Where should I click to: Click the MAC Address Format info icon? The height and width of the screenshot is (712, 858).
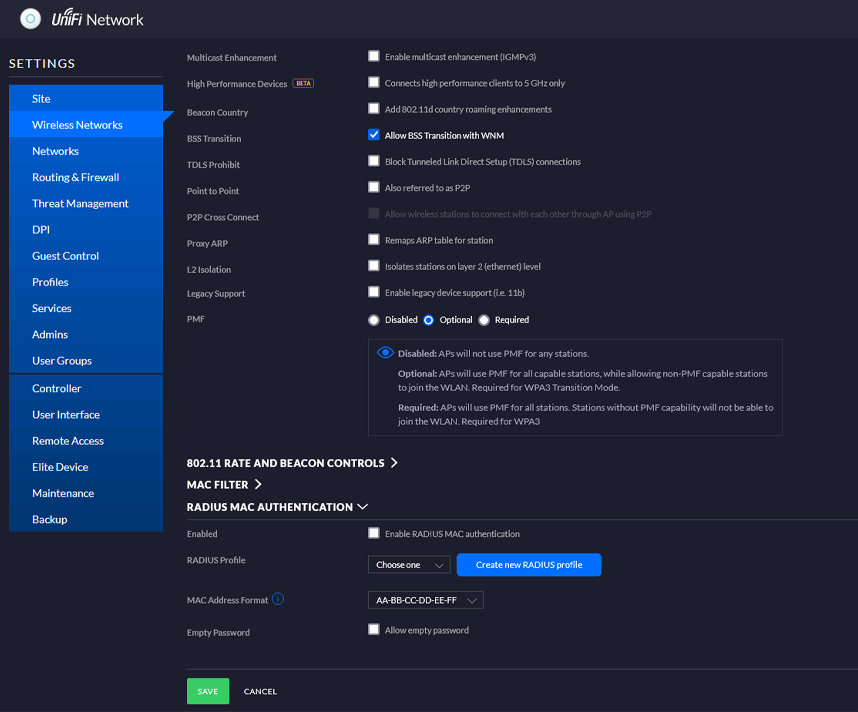tap(278, 600)
